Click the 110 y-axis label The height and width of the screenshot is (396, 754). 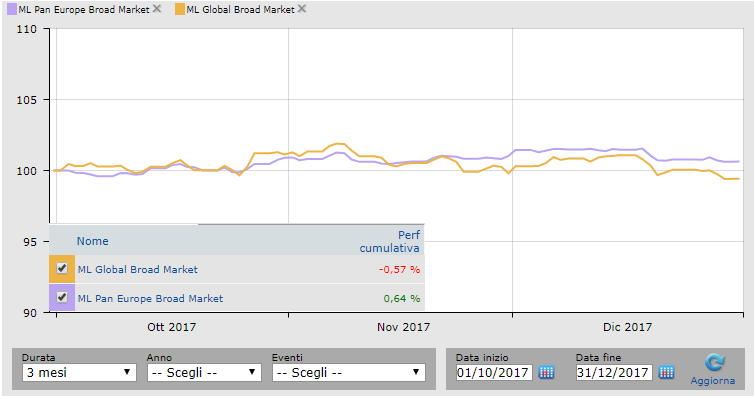[26, 29]
